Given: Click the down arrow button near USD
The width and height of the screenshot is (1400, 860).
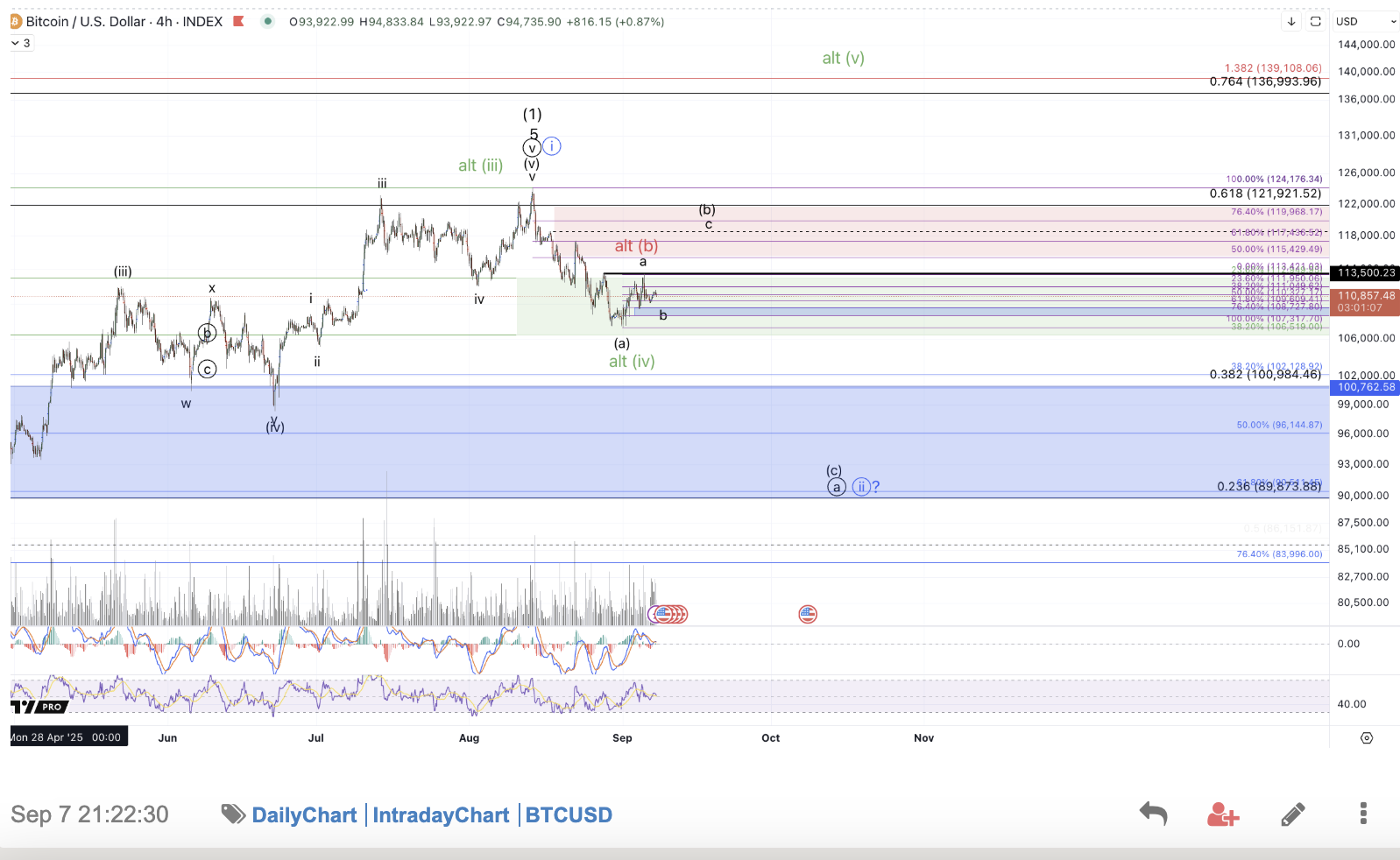Looking at the screenshot, I should point(1290,22).
